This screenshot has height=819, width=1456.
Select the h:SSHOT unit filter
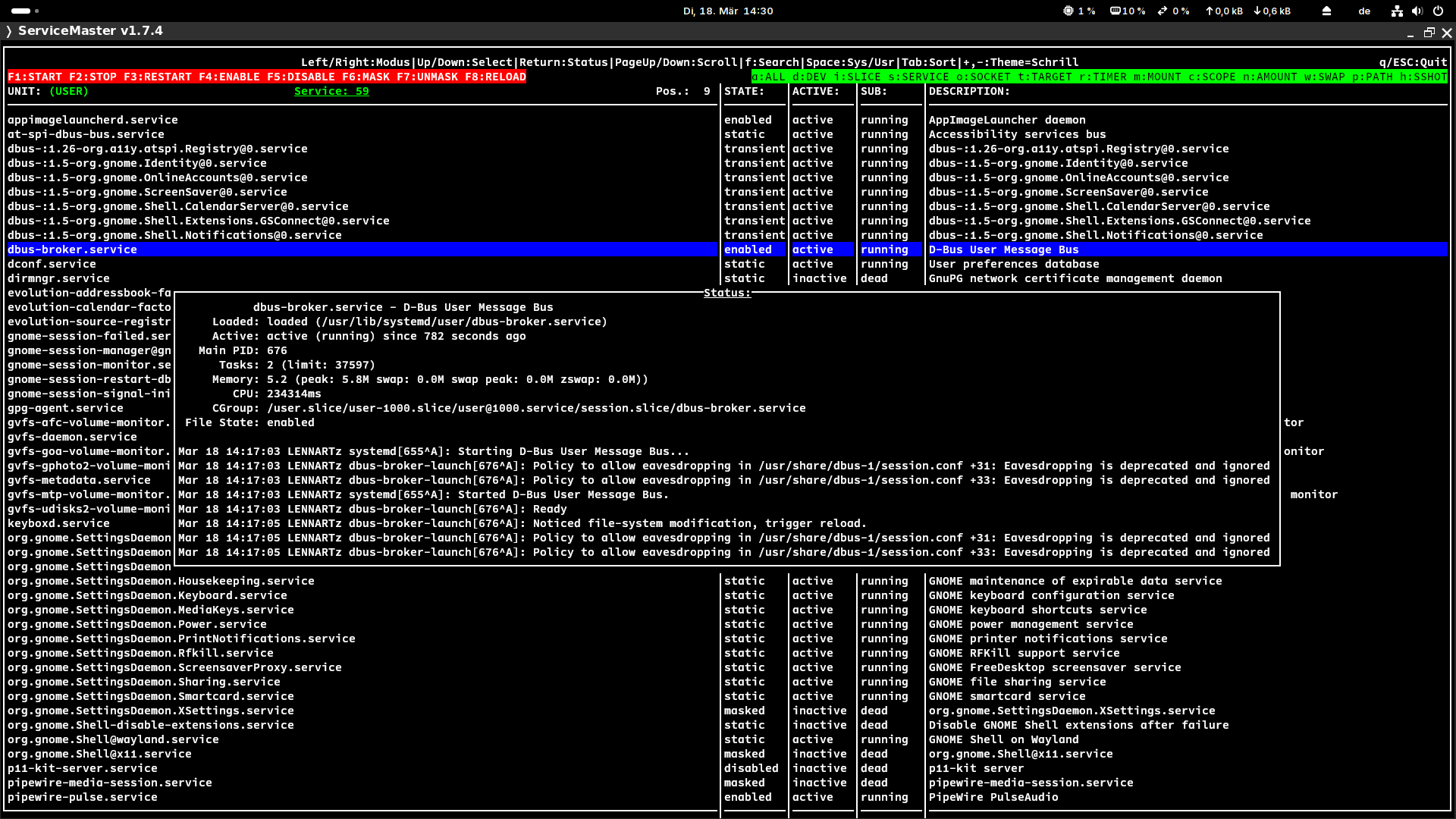click(1423, 77)
